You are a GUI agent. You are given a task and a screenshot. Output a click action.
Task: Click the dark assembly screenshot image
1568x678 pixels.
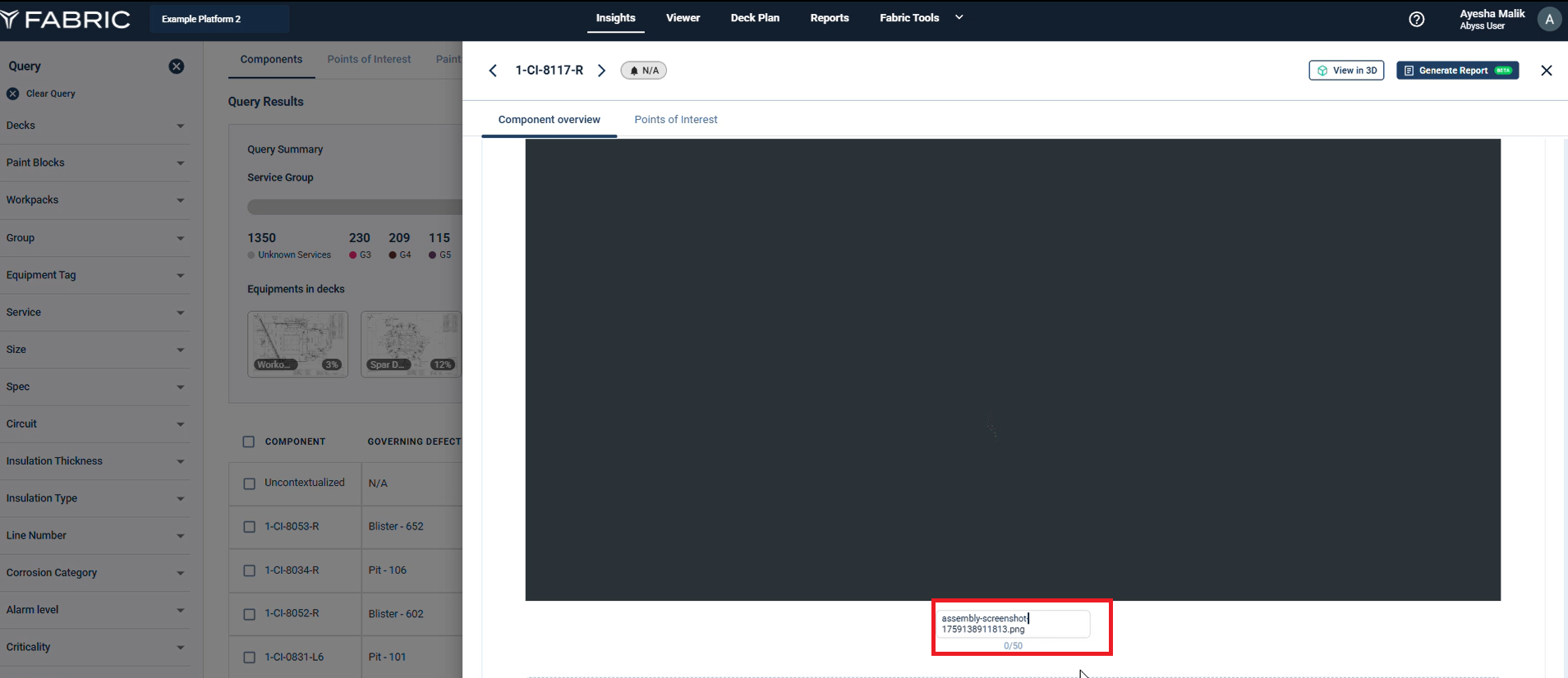click(x=1013, y=369)
